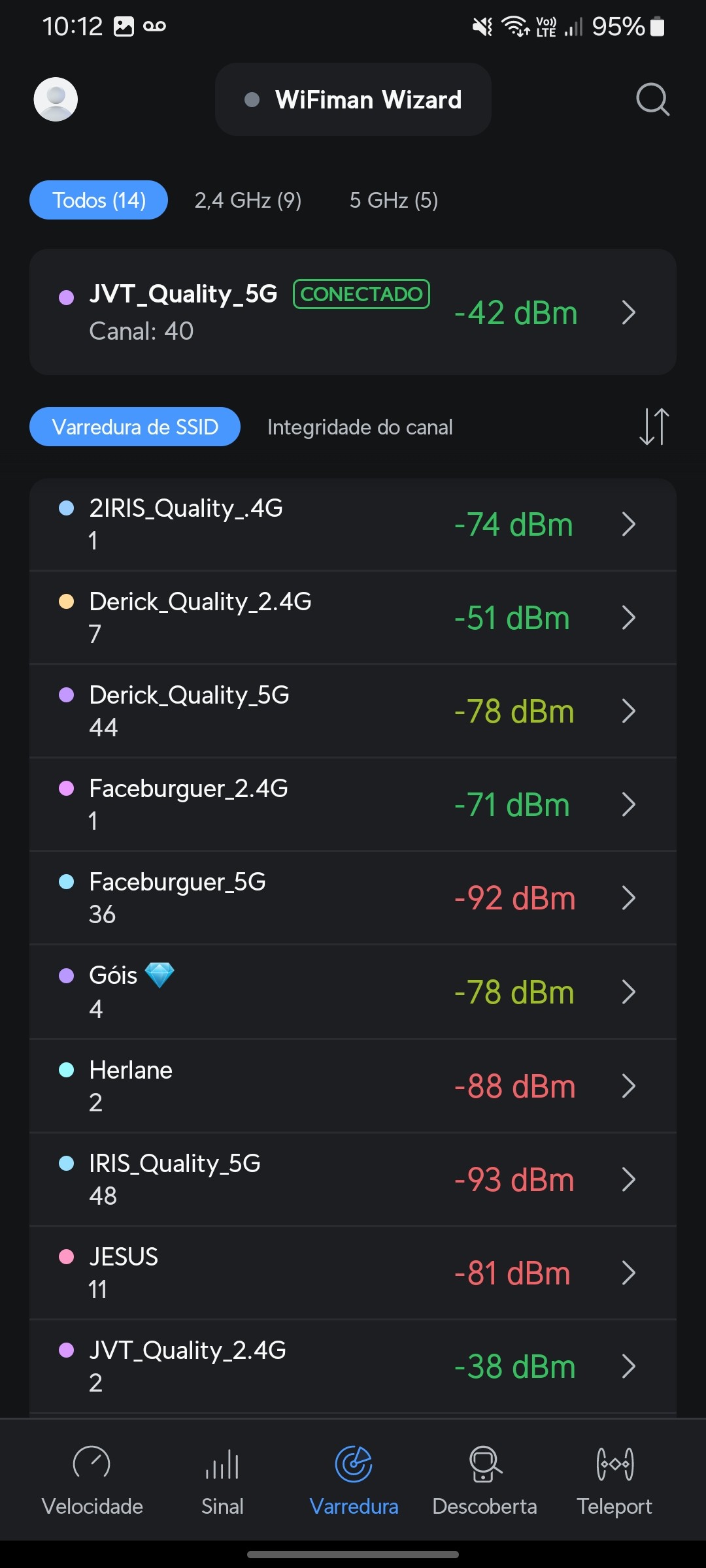Expand the Derick_Quality_2.4G network chevron
The image size is (706, 1568).
pos(628,617)
